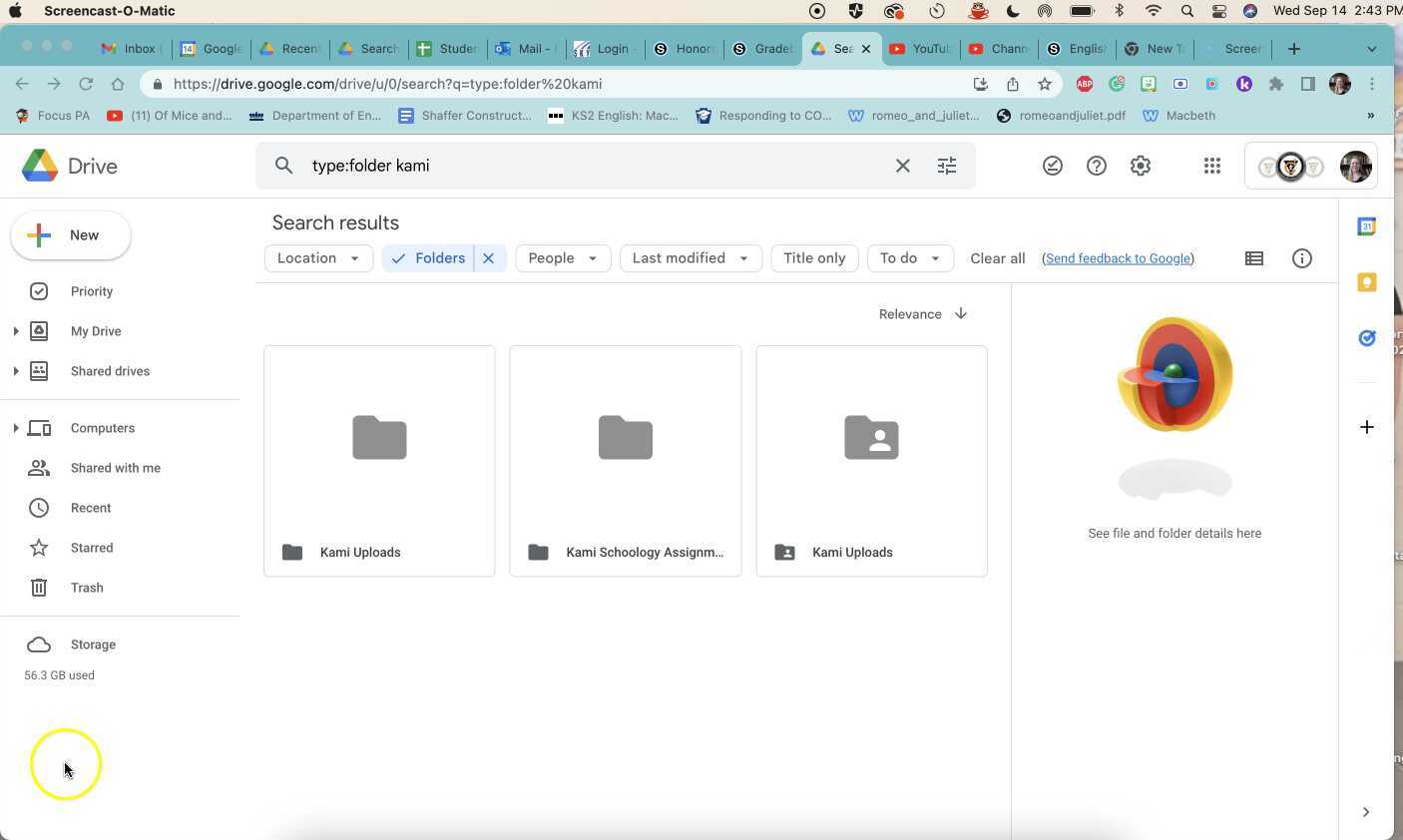Image resolution: width=1403 pixels, height=840 pixels.
Task: Go to Shared with me
Action: tap(115, 468)
